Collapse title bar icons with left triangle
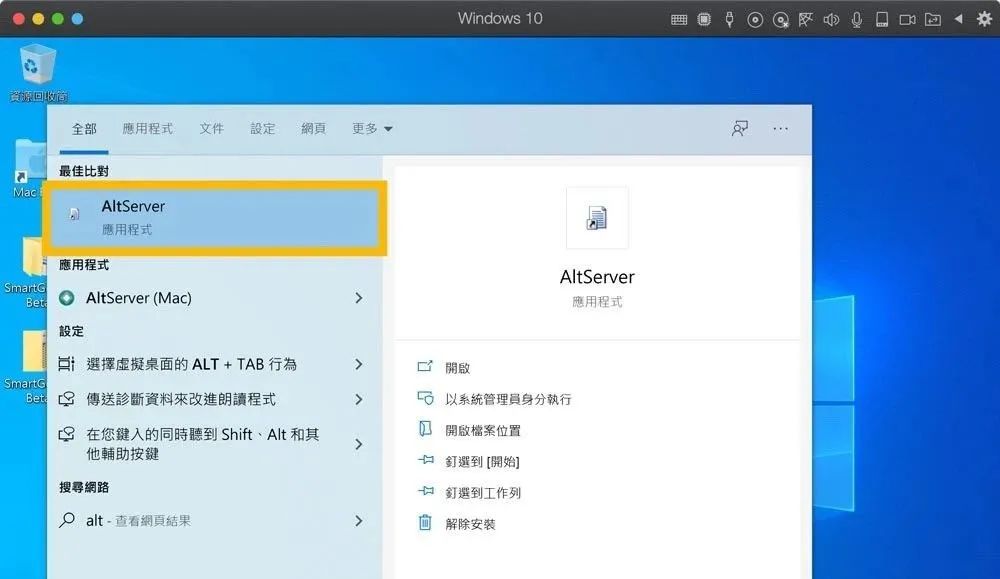This screenshot has height=579, width=1000. coord(958,19)
